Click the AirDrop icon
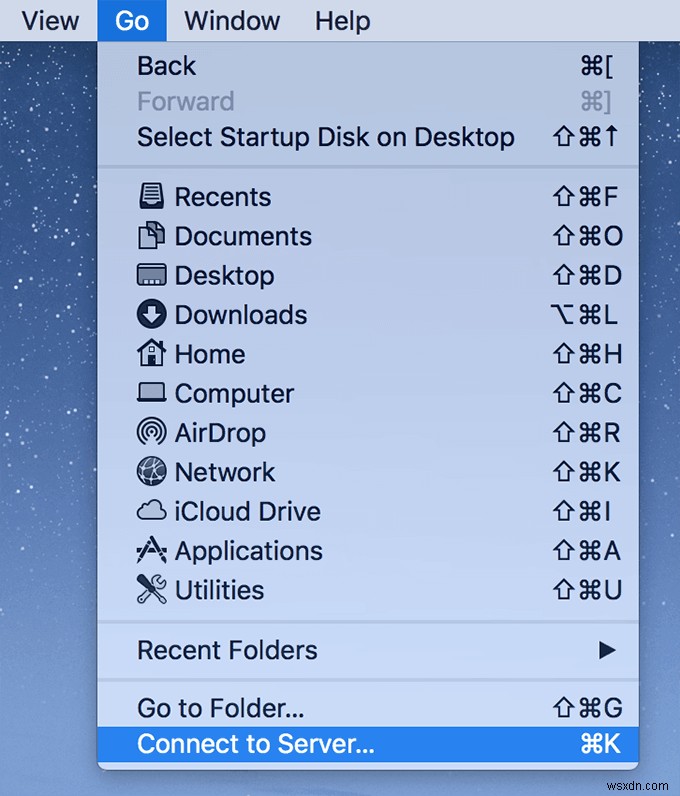 pyautogui.click(x=151, y=432)
